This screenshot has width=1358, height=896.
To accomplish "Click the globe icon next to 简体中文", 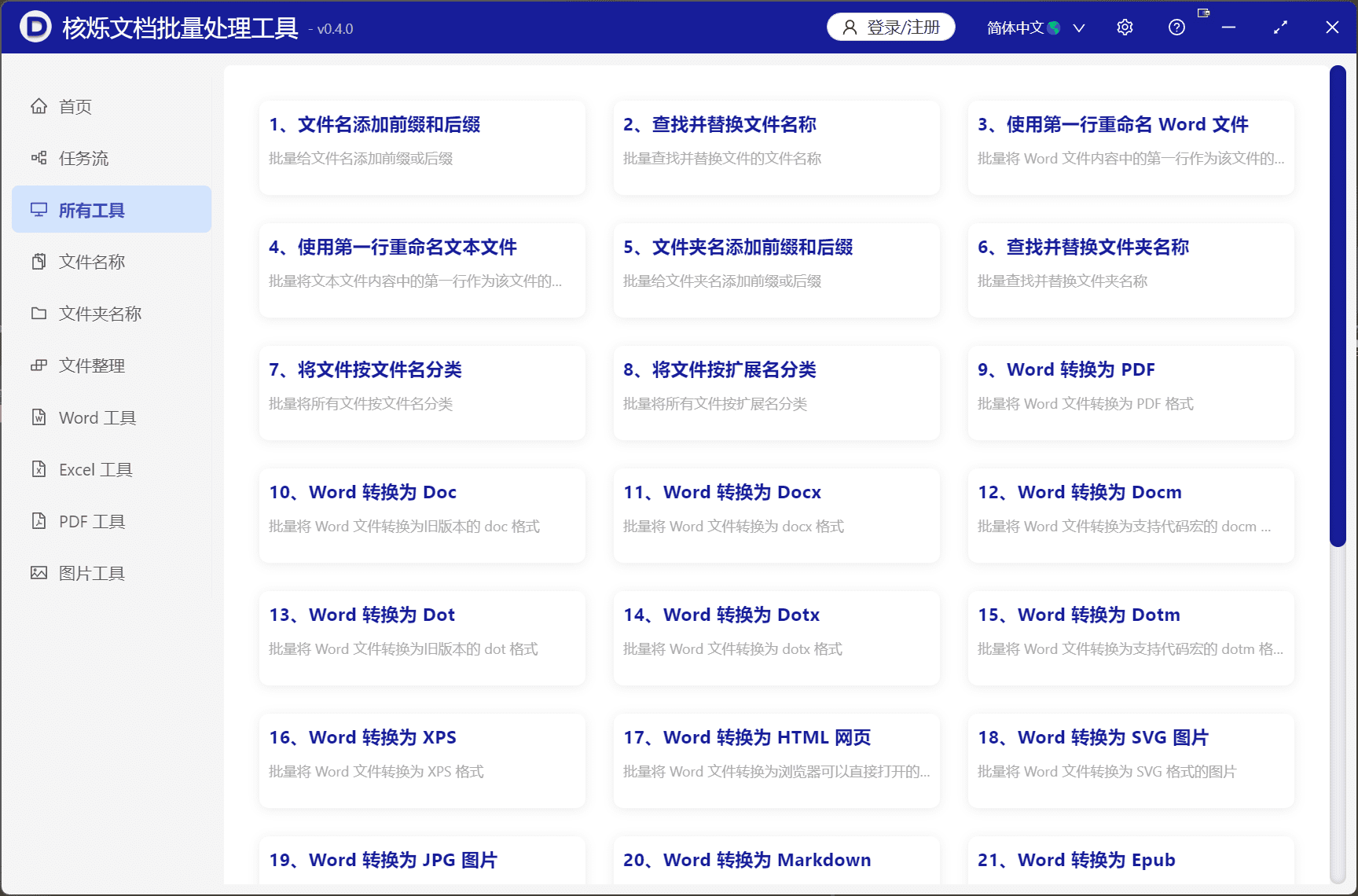I will [x=1055, y=28].
